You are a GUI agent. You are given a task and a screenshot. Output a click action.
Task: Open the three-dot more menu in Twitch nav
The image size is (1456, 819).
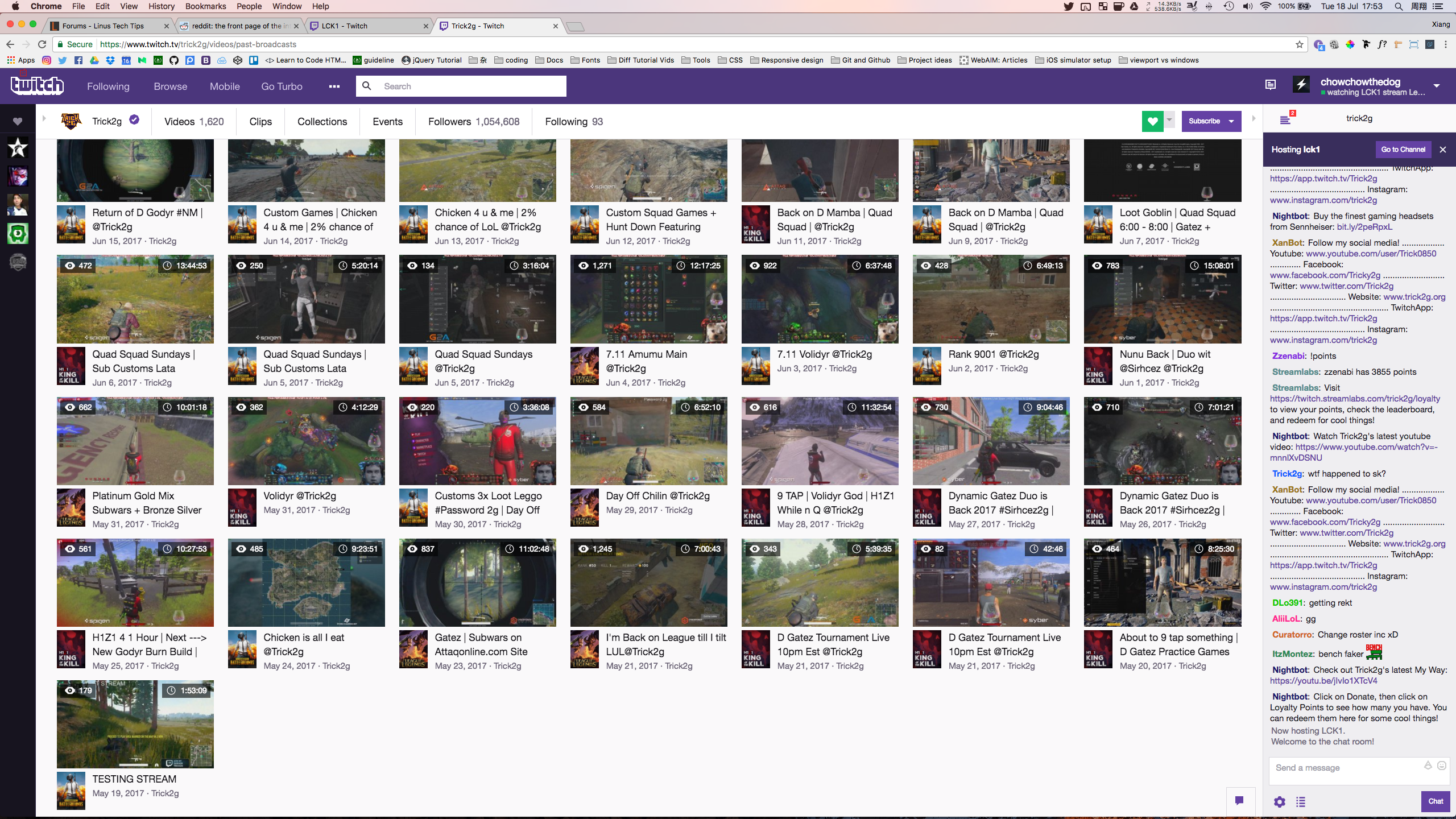[334, 86]
